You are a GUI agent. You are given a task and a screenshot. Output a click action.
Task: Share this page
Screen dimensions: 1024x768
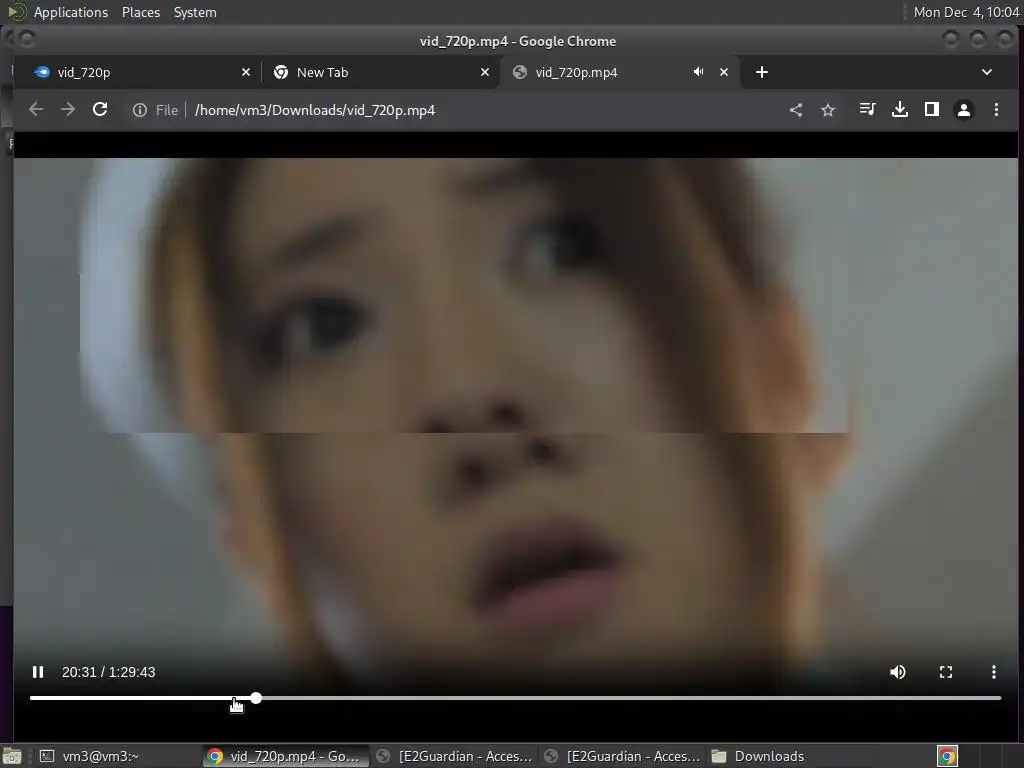[x=795, y=110]
